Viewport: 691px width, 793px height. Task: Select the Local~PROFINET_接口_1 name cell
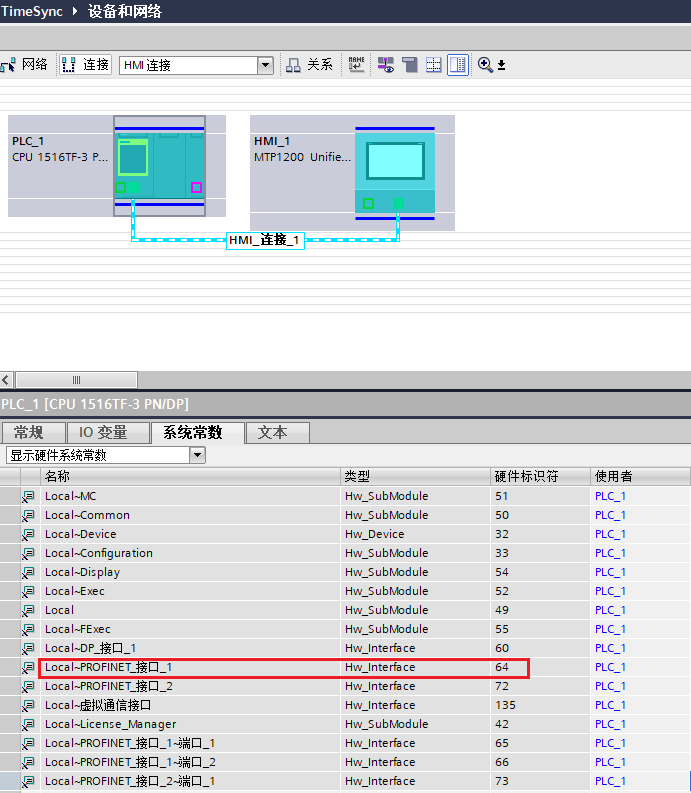tap(190, 667)
